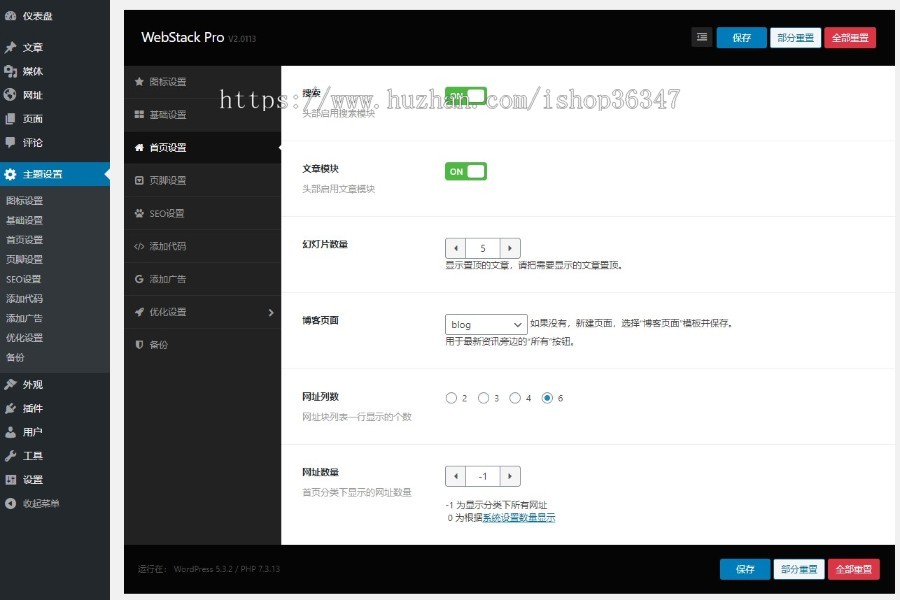Open 图标设置 in WordPress sidebar submenu
This screenshot has width=900, height=600.
tap(24, 200)
